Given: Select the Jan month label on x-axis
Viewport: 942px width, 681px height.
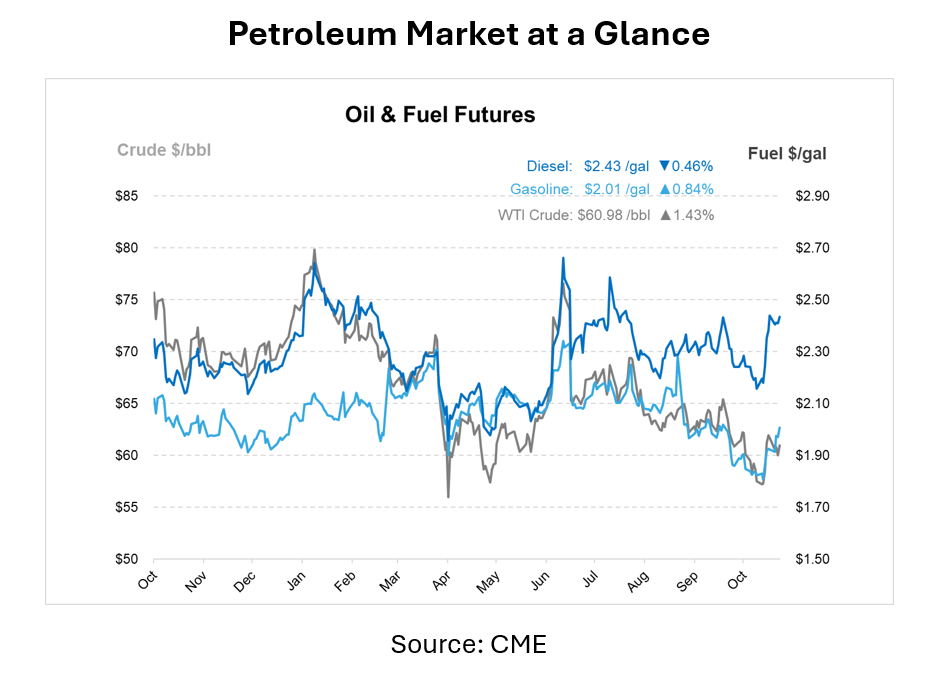Looking at the screenshot, I should (296, 582).
